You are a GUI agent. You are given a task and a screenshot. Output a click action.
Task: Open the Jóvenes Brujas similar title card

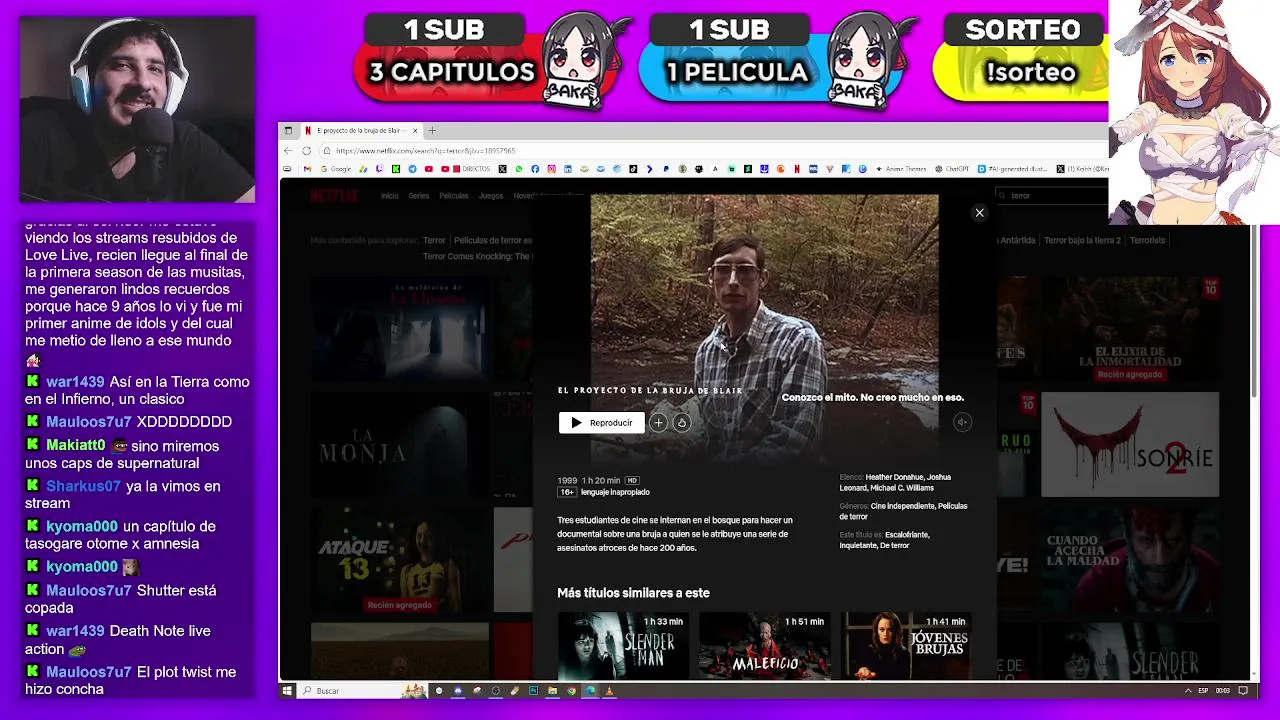tap(906, 645)
